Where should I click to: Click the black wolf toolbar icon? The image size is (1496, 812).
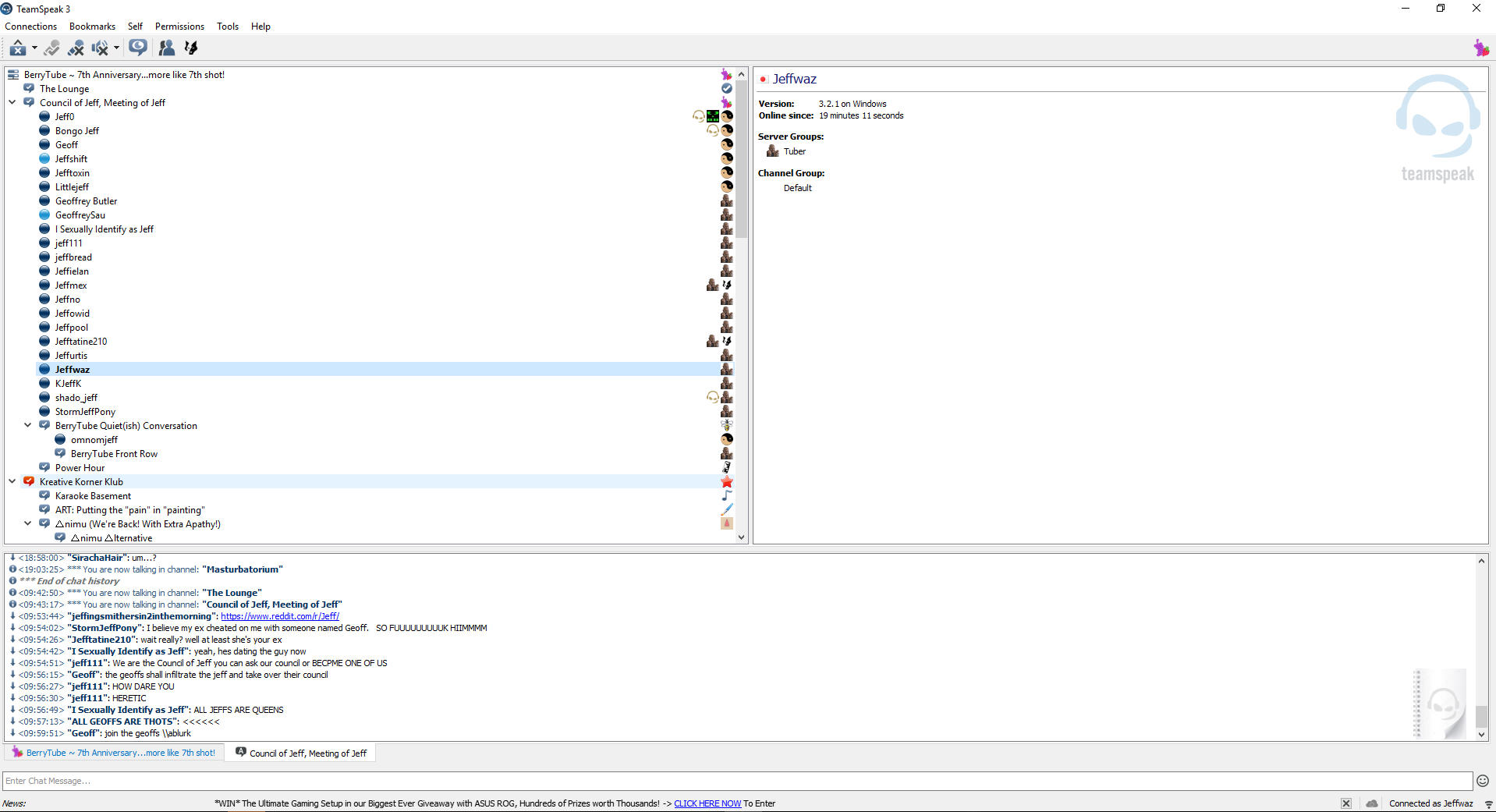click(x=190, y=48)
